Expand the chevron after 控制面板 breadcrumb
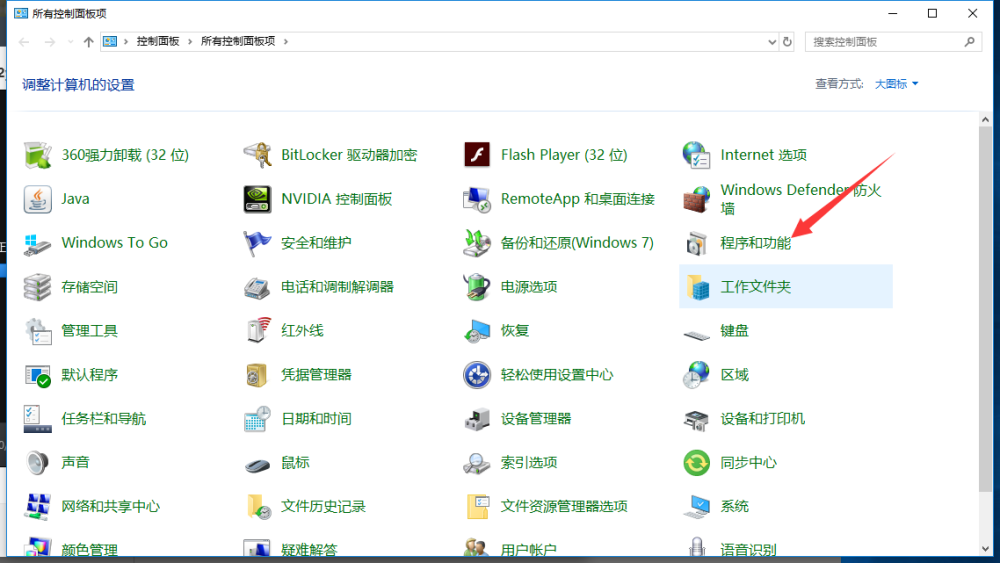Screen dimensions: 1000x563 click(190, 41)
